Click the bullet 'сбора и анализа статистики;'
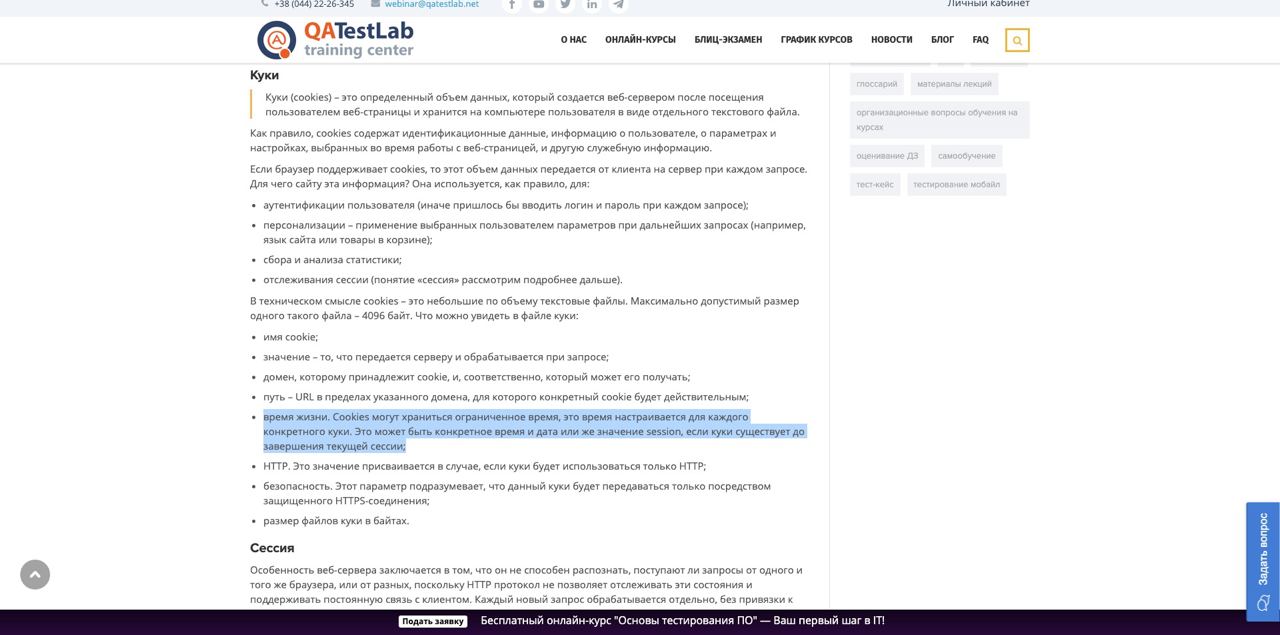Image resolution: width=1280 pixels, height=635 pixels. pyautogui.click(x=332, y=260)
